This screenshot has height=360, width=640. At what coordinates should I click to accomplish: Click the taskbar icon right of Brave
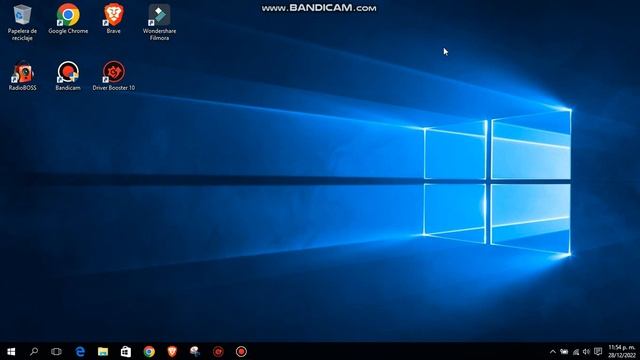pos(195,351)
